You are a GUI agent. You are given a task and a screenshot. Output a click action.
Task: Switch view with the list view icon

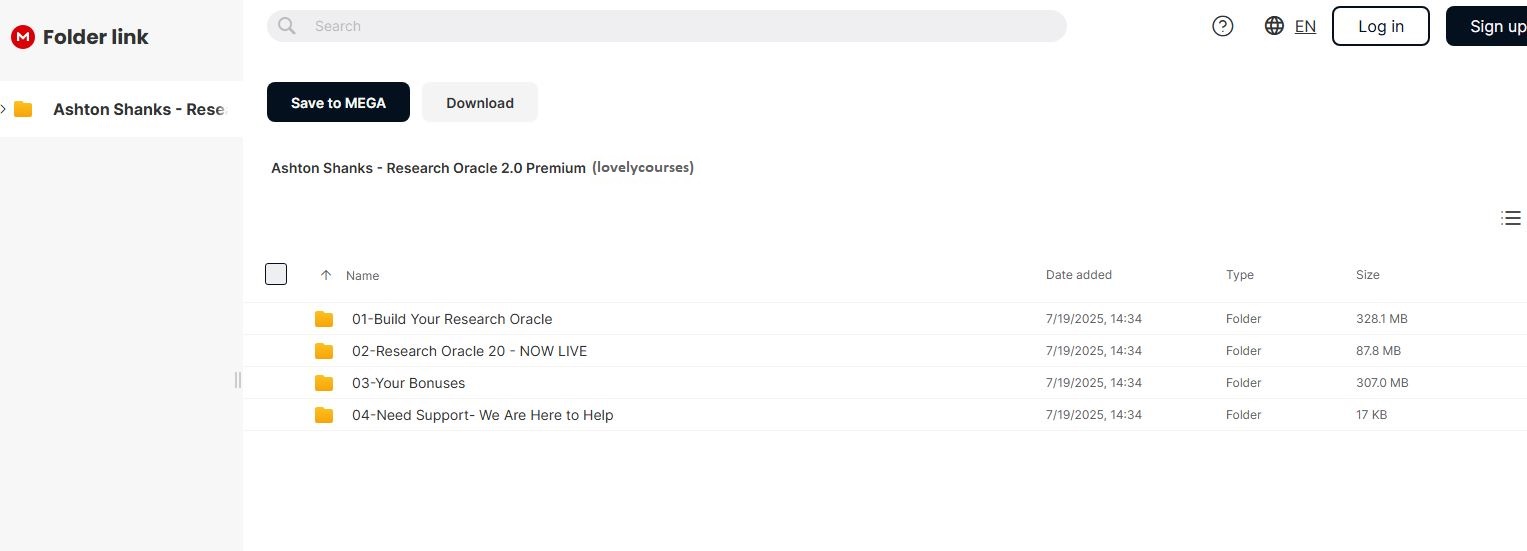1511,218
